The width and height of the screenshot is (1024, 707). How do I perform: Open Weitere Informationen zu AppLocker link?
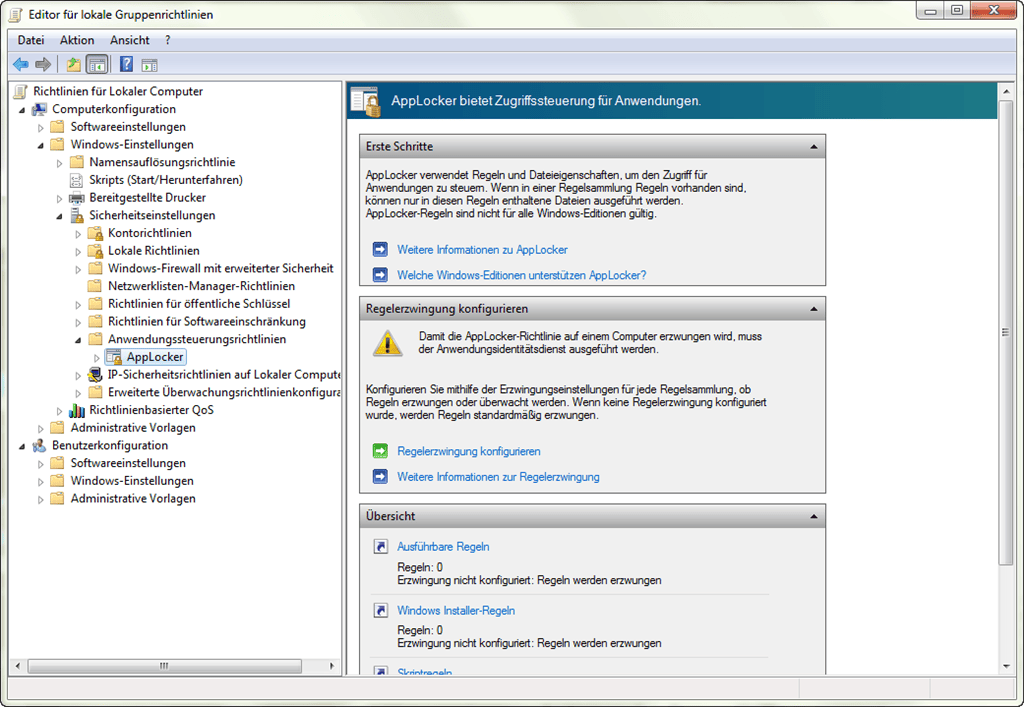(x=482, y=249)
